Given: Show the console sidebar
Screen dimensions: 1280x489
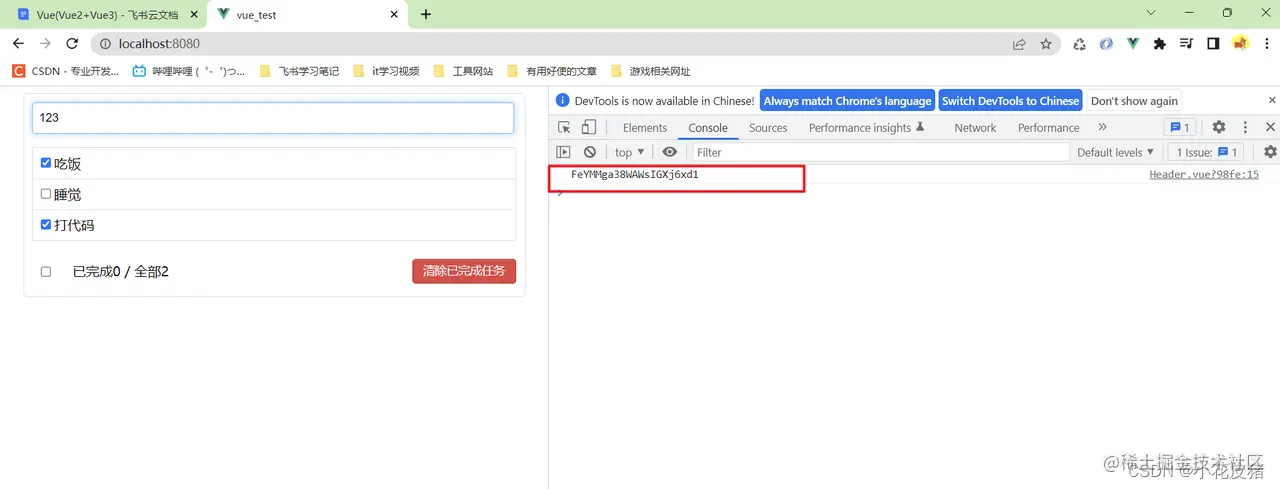Looking at the screenshot, I should tap(564, 152).
